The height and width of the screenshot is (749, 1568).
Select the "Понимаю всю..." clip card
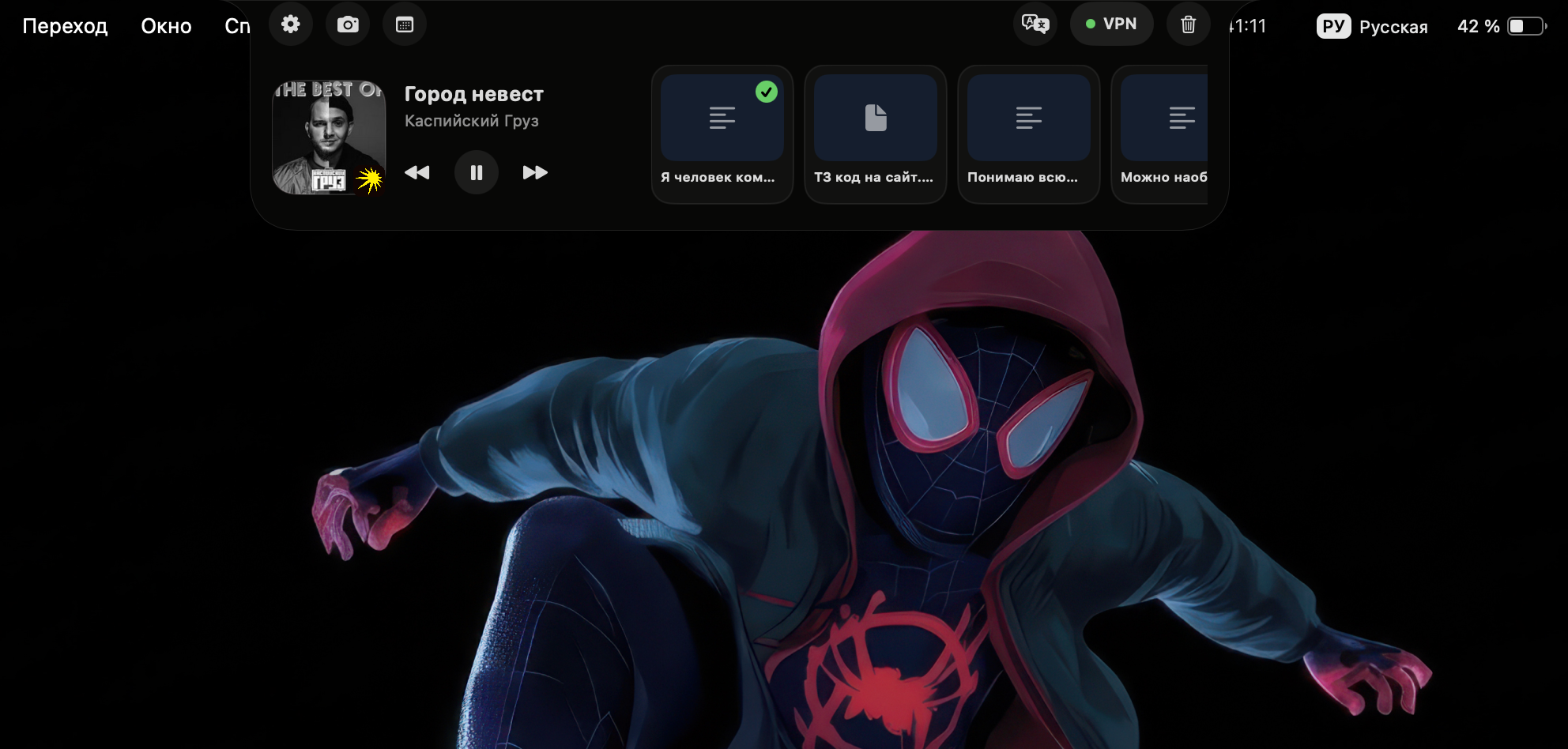pyautogui.click(x=1029, y=134)
